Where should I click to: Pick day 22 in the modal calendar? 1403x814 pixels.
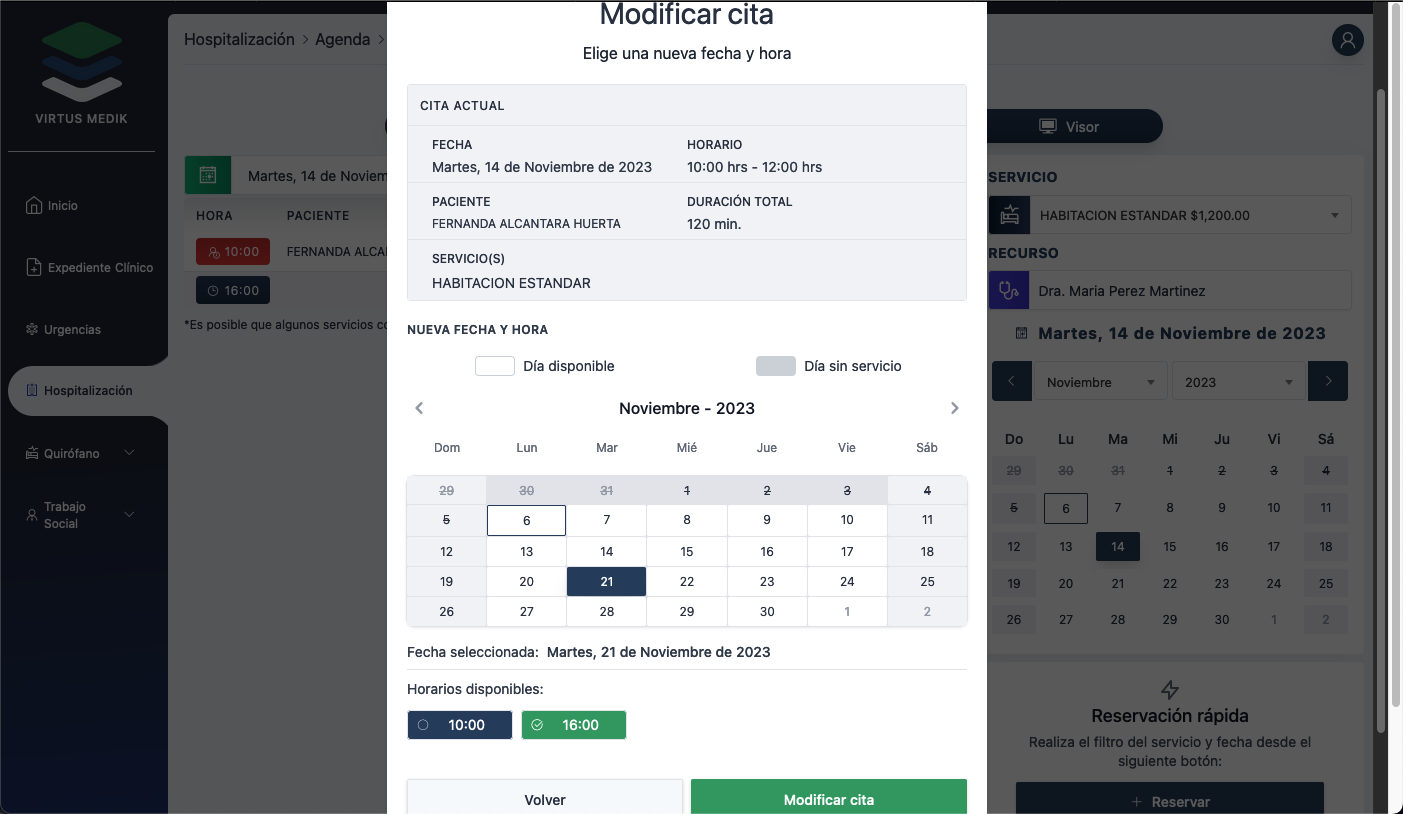tap(687, 581)
